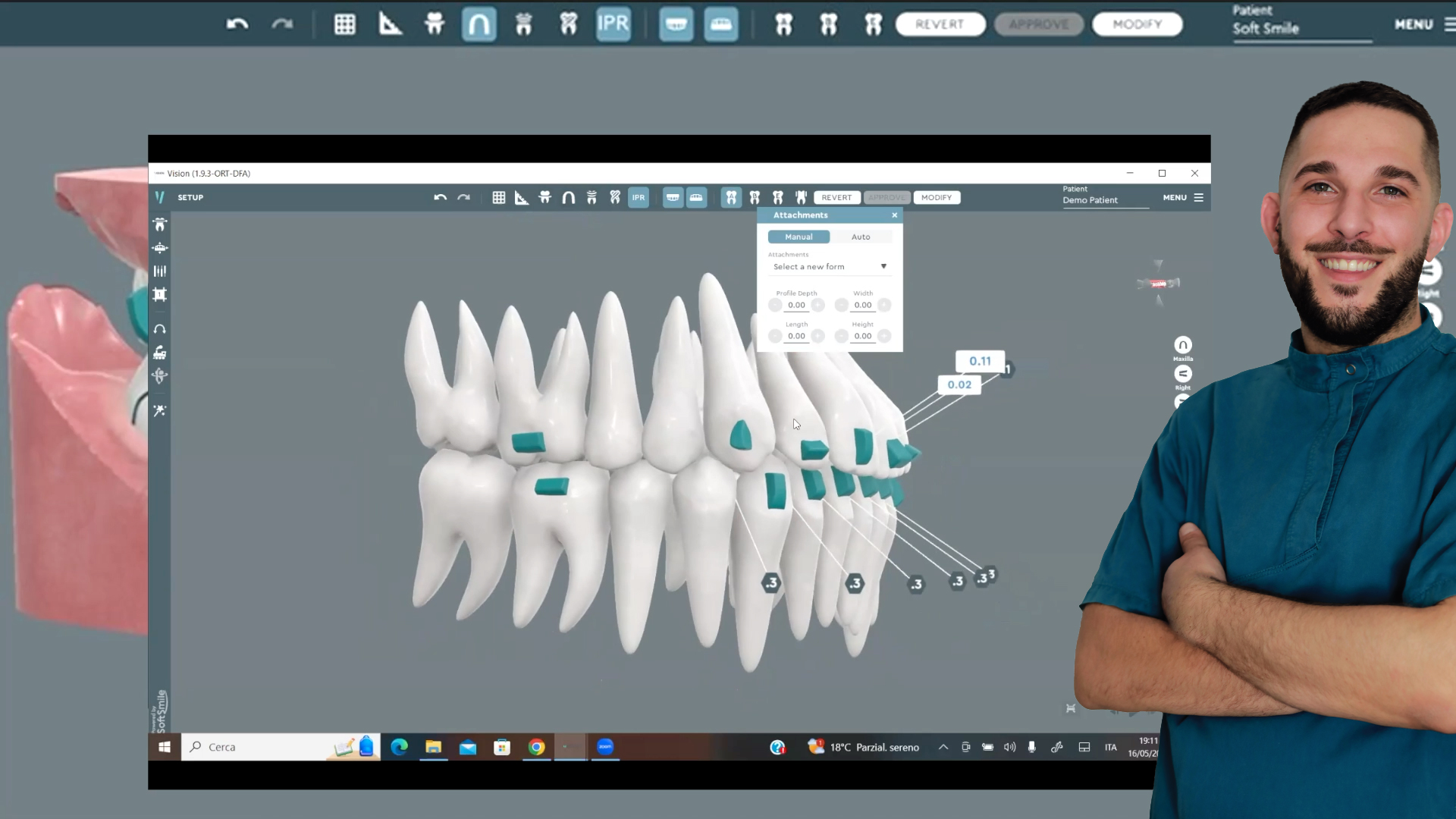Increase the Height value
1456x819 pixels.
click(884, 336)
